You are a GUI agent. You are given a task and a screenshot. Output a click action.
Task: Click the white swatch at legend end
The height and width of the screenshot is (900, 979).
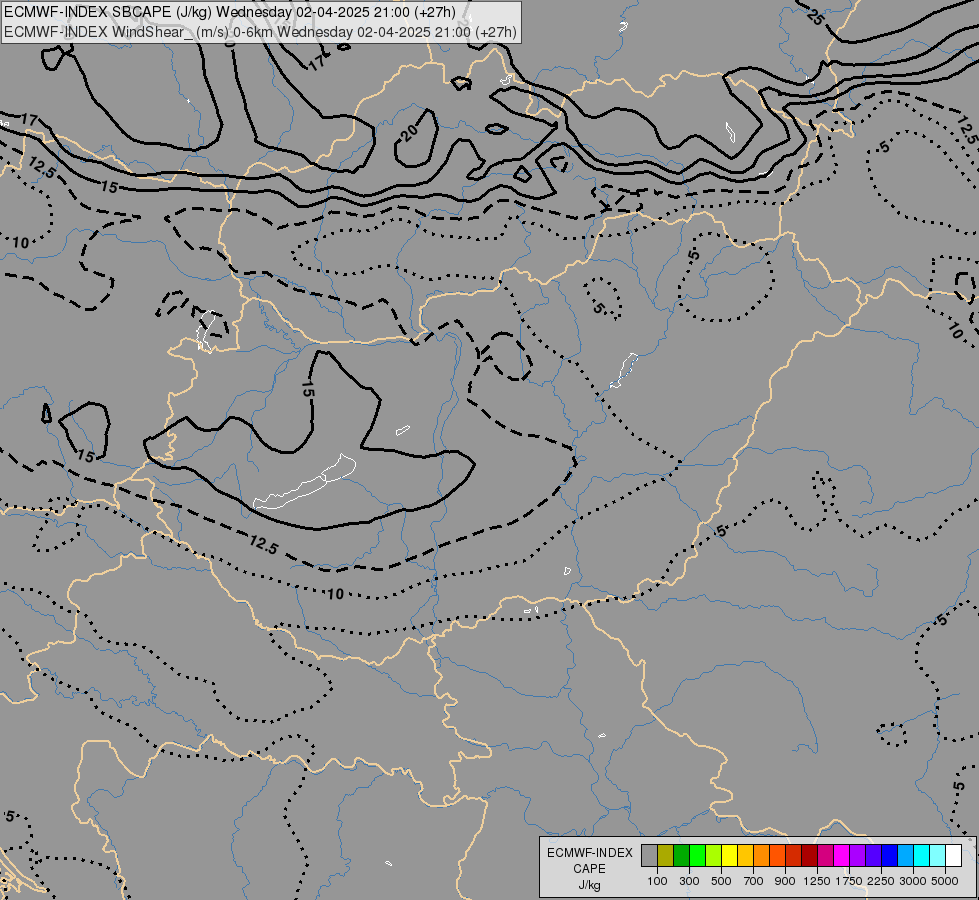954,856
